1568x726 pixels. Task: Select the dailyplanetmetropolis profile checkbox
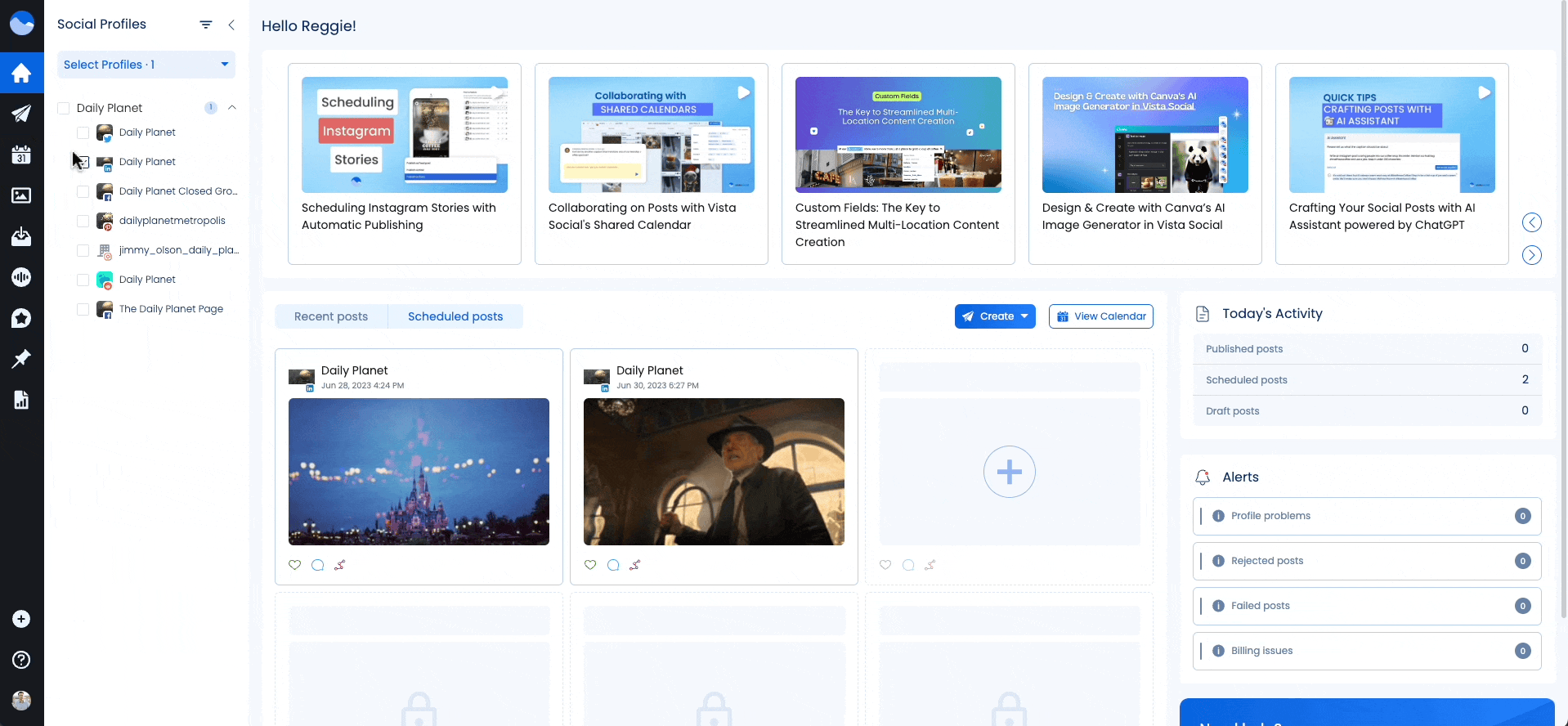point(83,221)
